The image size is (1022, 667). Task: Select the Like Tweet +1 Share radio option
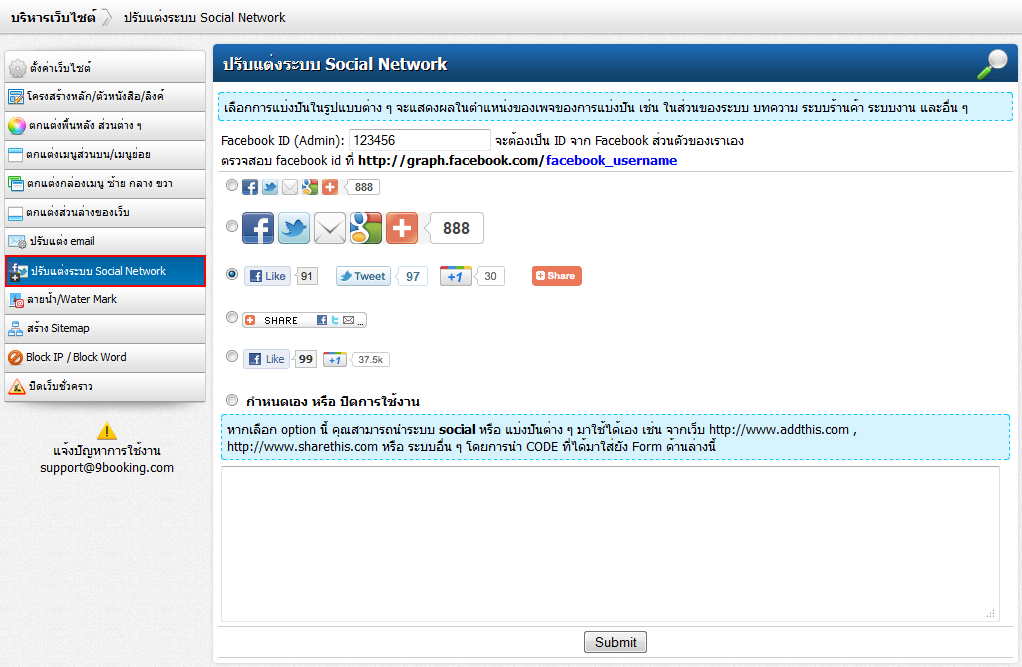point(232,274)
